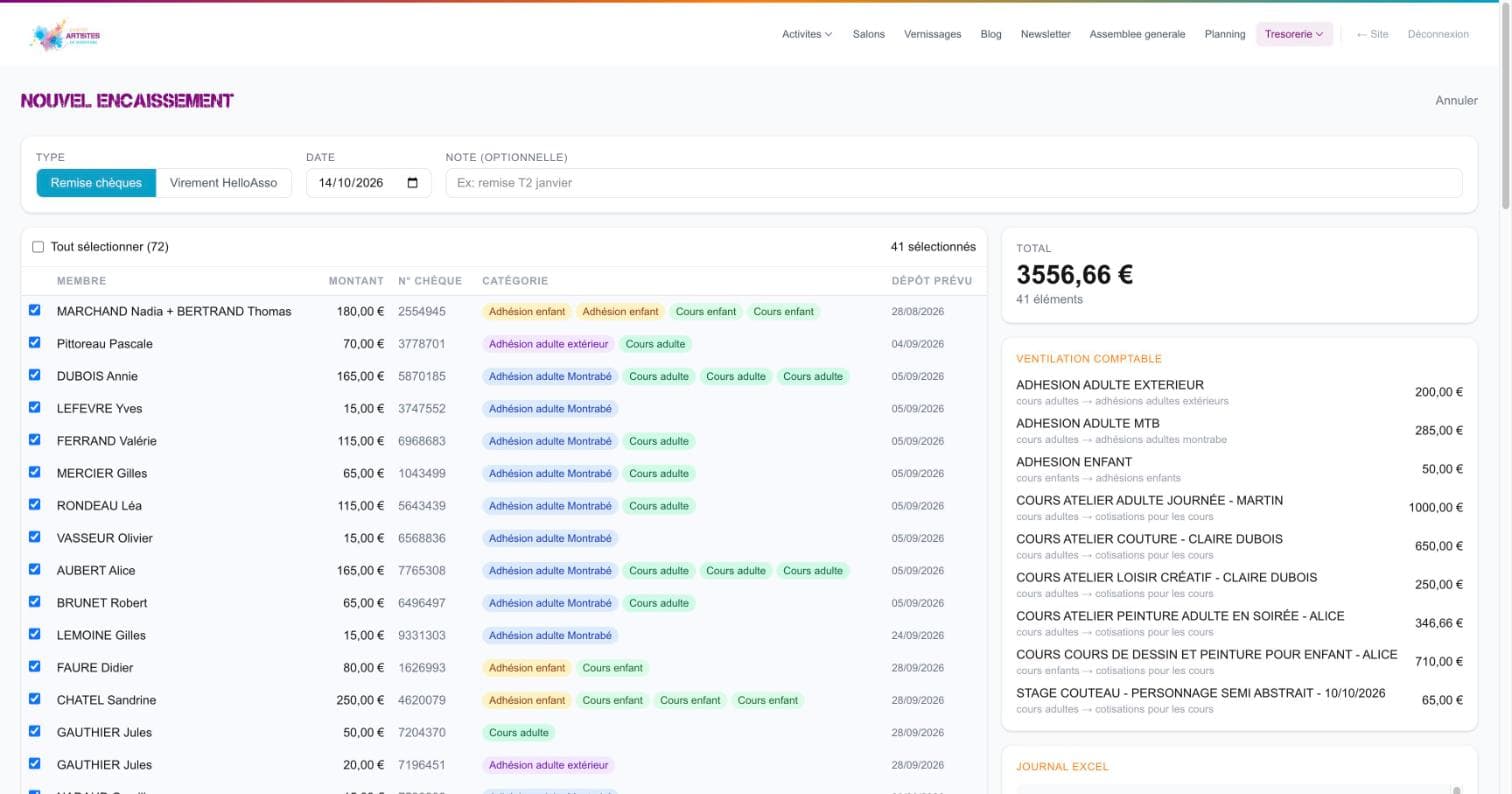This screenshot has height=794, width=1512.
Task: Click the page vertical scrollbar
Action: tap(1506, 105)
